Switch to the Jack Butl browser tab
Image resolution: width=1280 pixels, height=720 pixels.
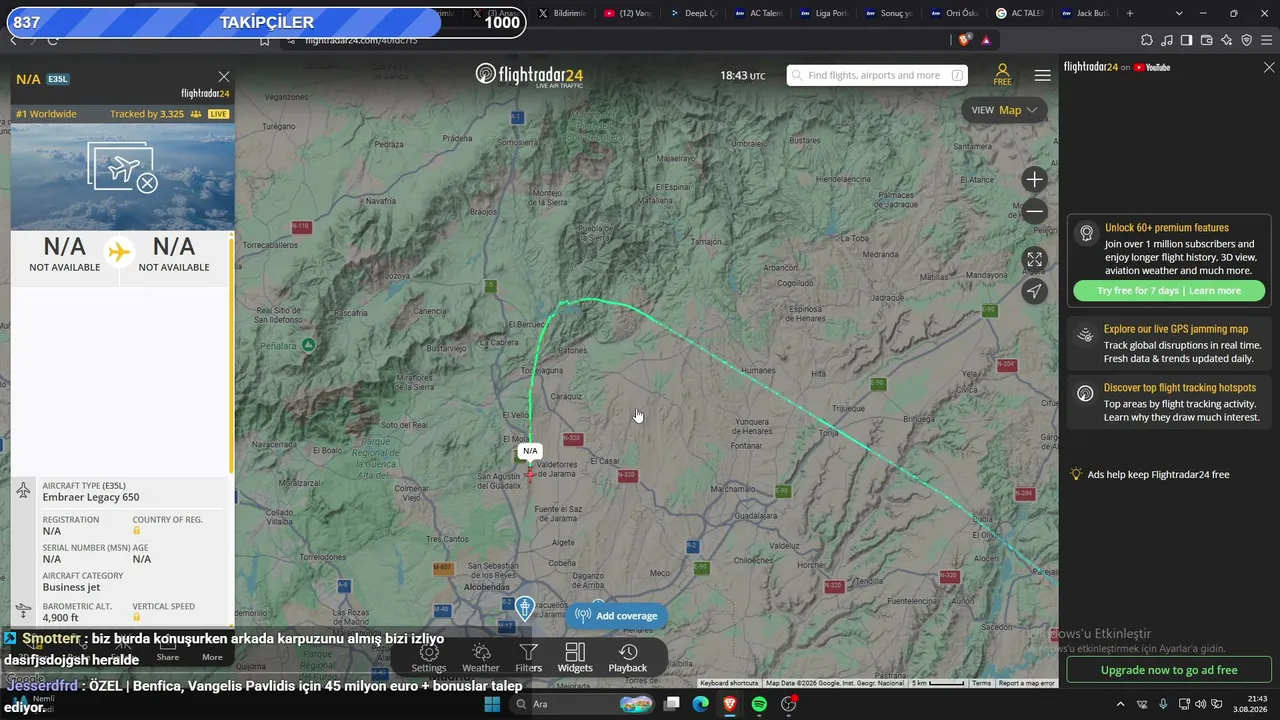tap(1085, 13)
